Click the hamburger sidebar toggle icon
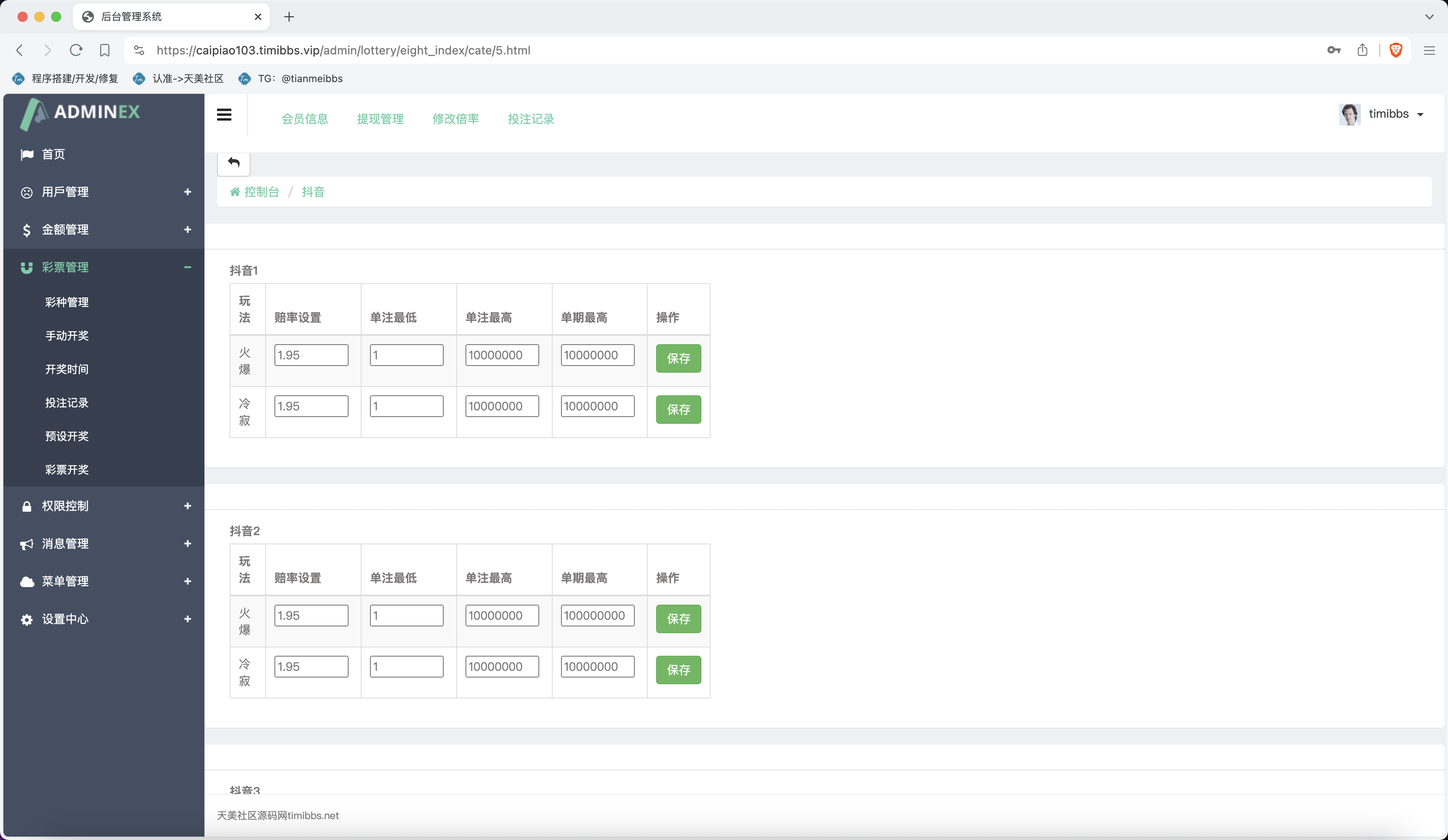 [x=224, y=115]
